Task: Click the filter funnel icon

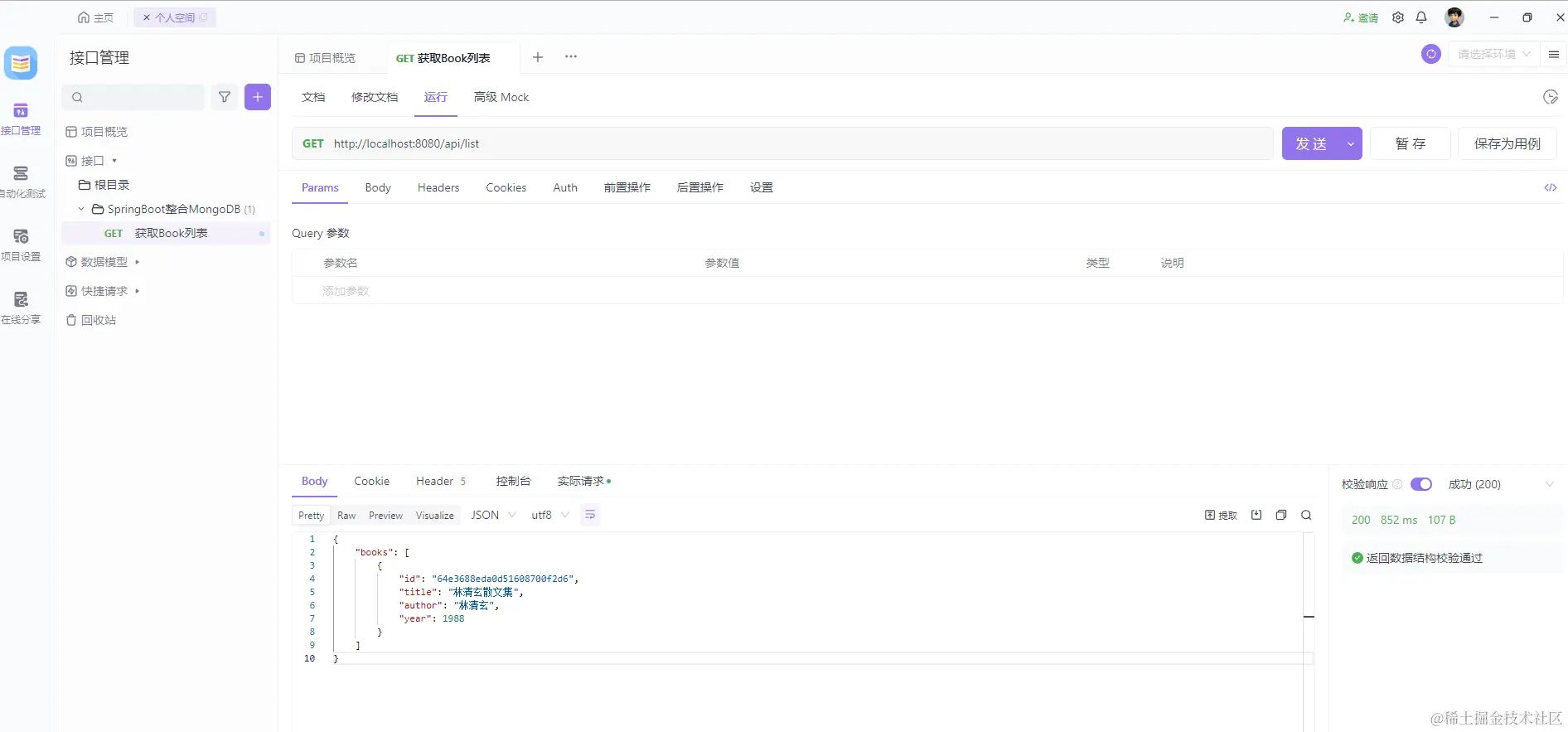Action: pyautogui.click(x=225, y=97)
